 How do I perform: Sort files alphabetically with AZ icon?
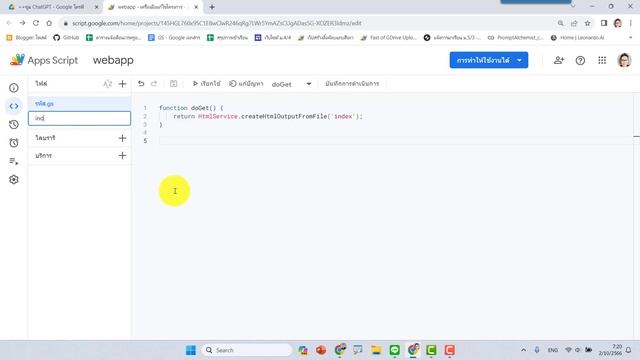[107, 84]
